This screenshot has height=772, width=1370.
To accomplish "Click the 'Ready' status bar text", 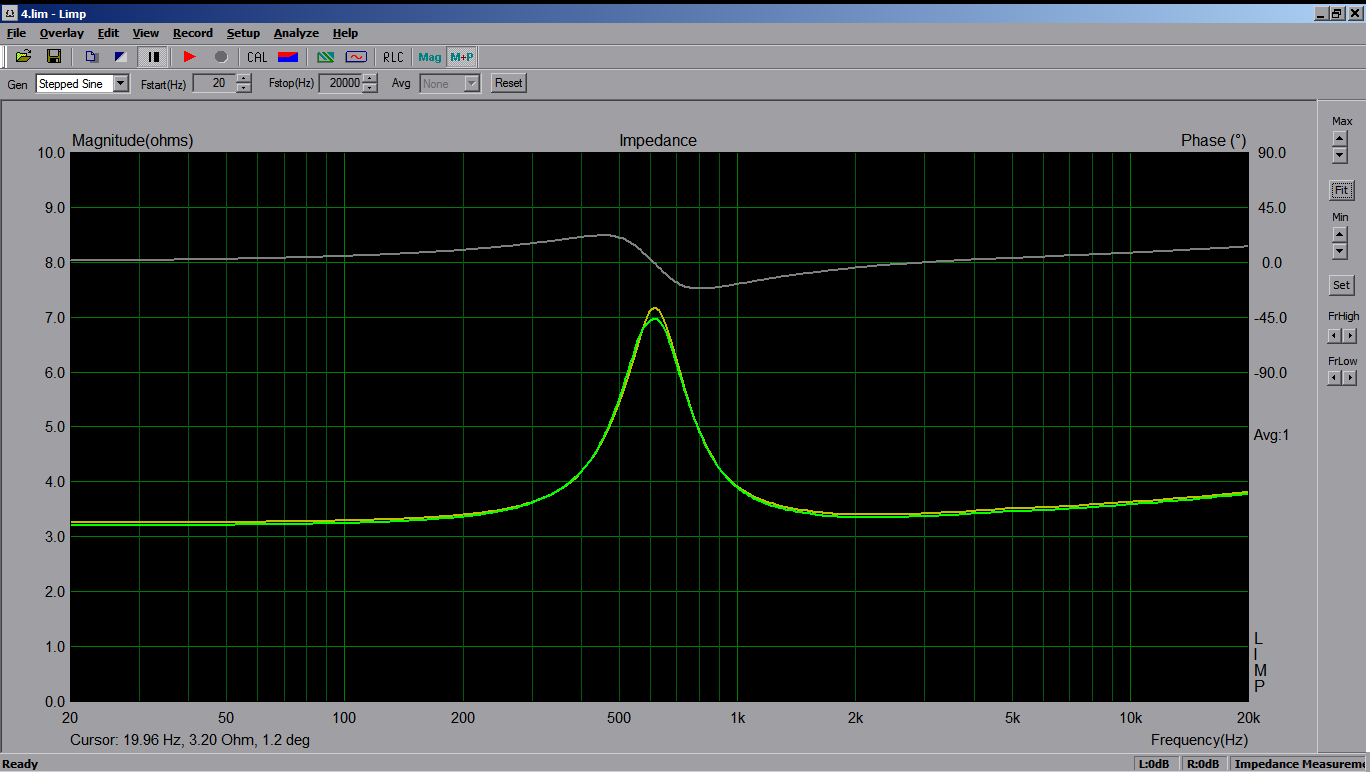I will pos(20,764).
